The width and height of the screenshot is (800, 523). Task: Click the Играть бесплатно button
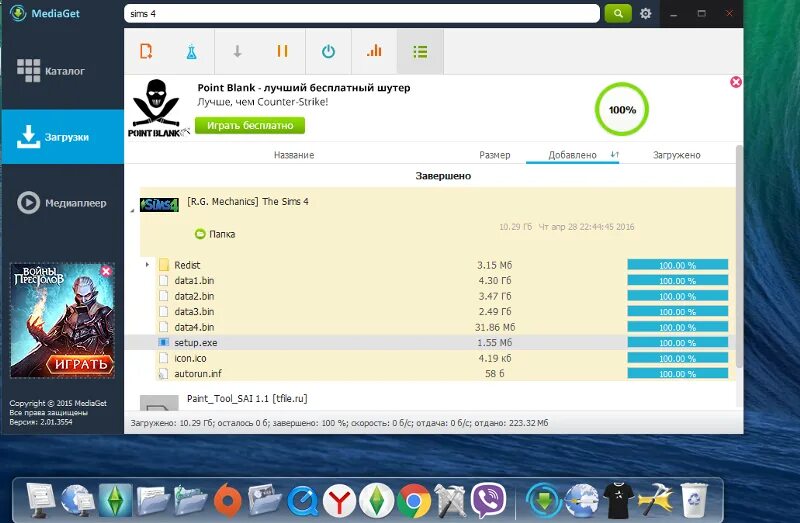point(249,126)
